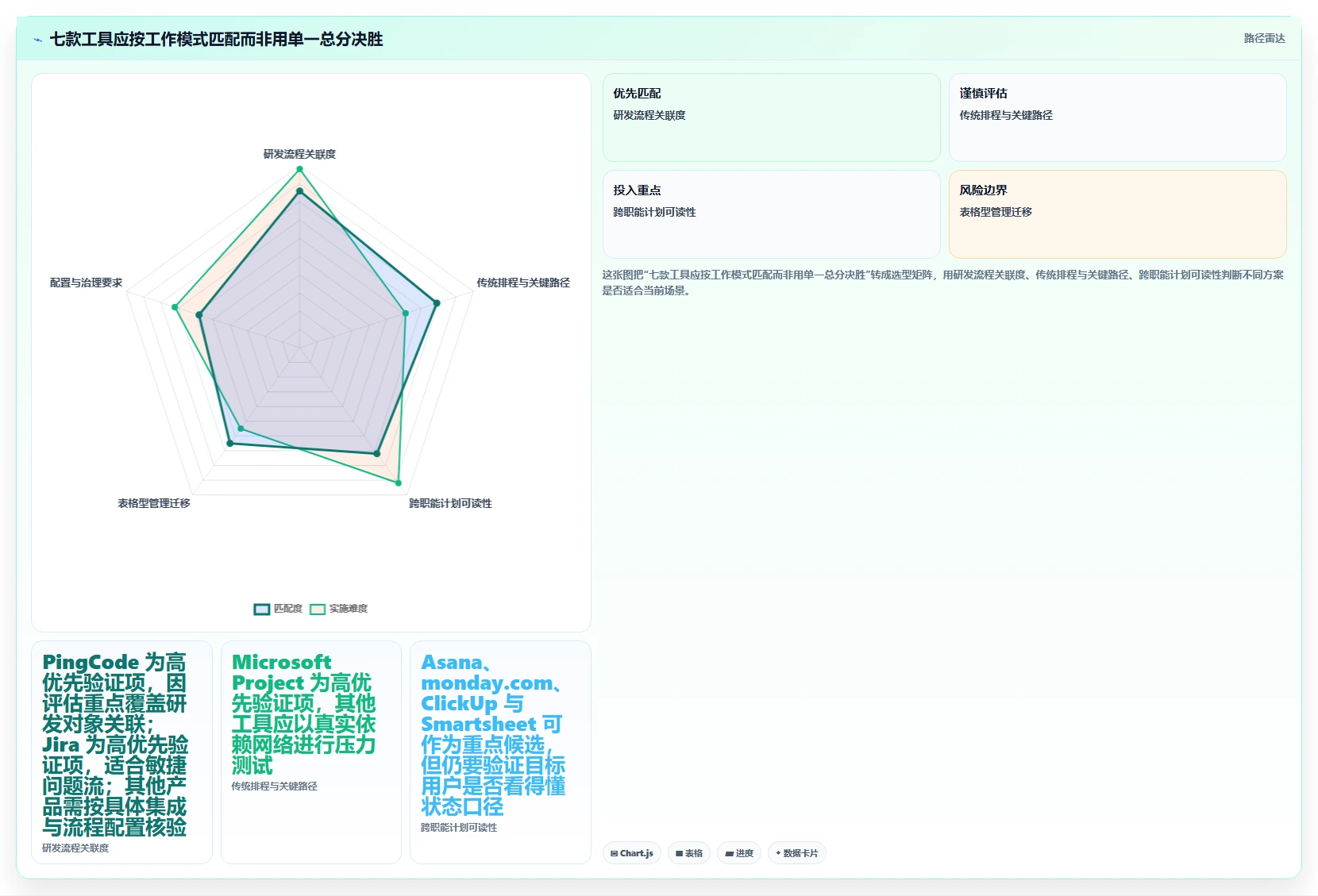Click 研发流程关联度 caption under PingCode card
Image resolution: width=1318 pixels, height=896 pixels.
[x=75, y=848]
